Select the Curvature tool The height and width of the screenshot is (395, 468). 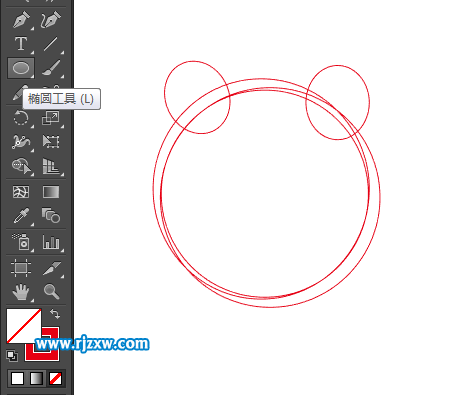pos(51,20)
